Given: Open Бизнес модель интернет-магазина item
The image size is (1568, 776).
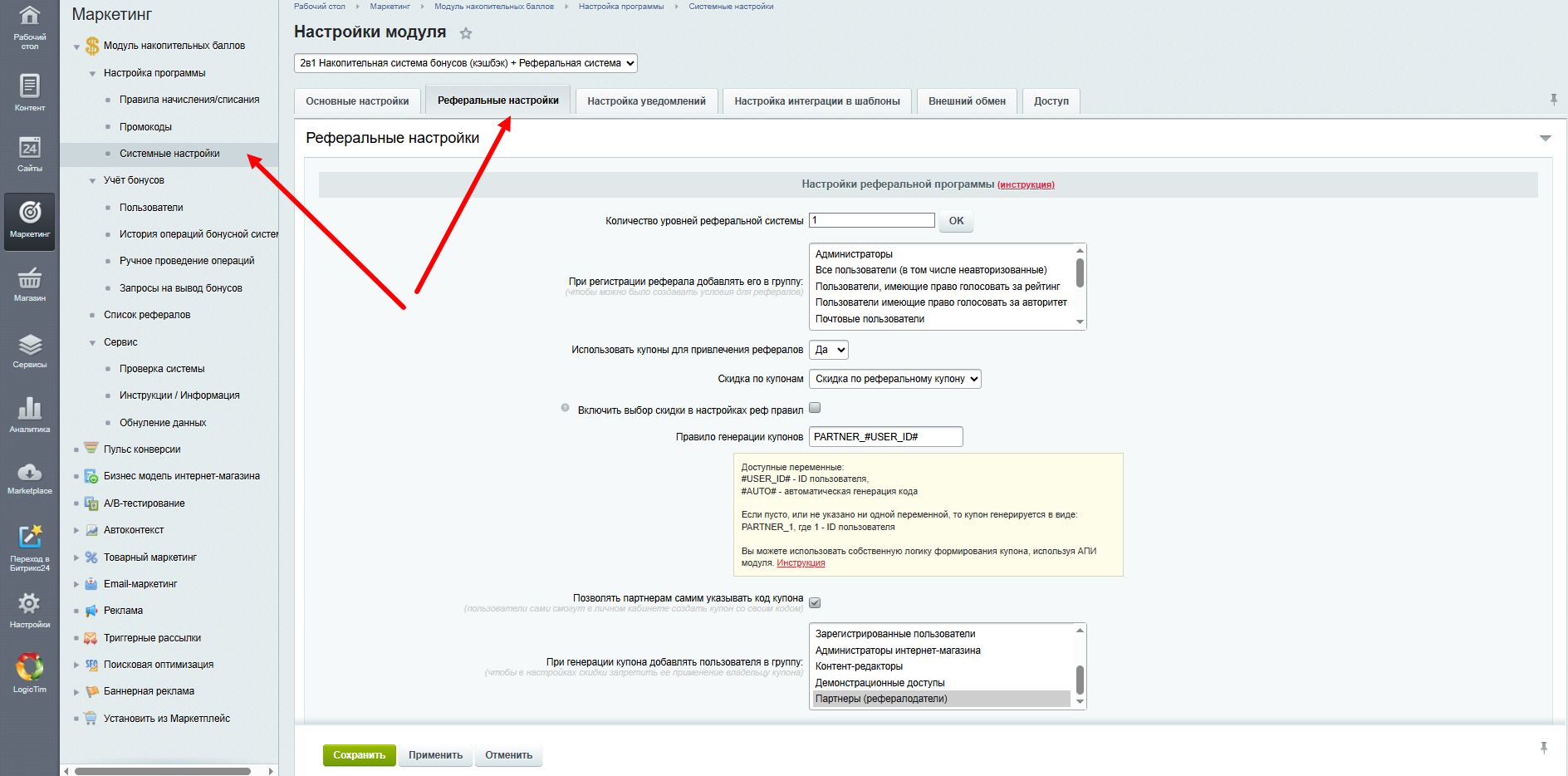Looking at the screenshot, I should point(181,476).
